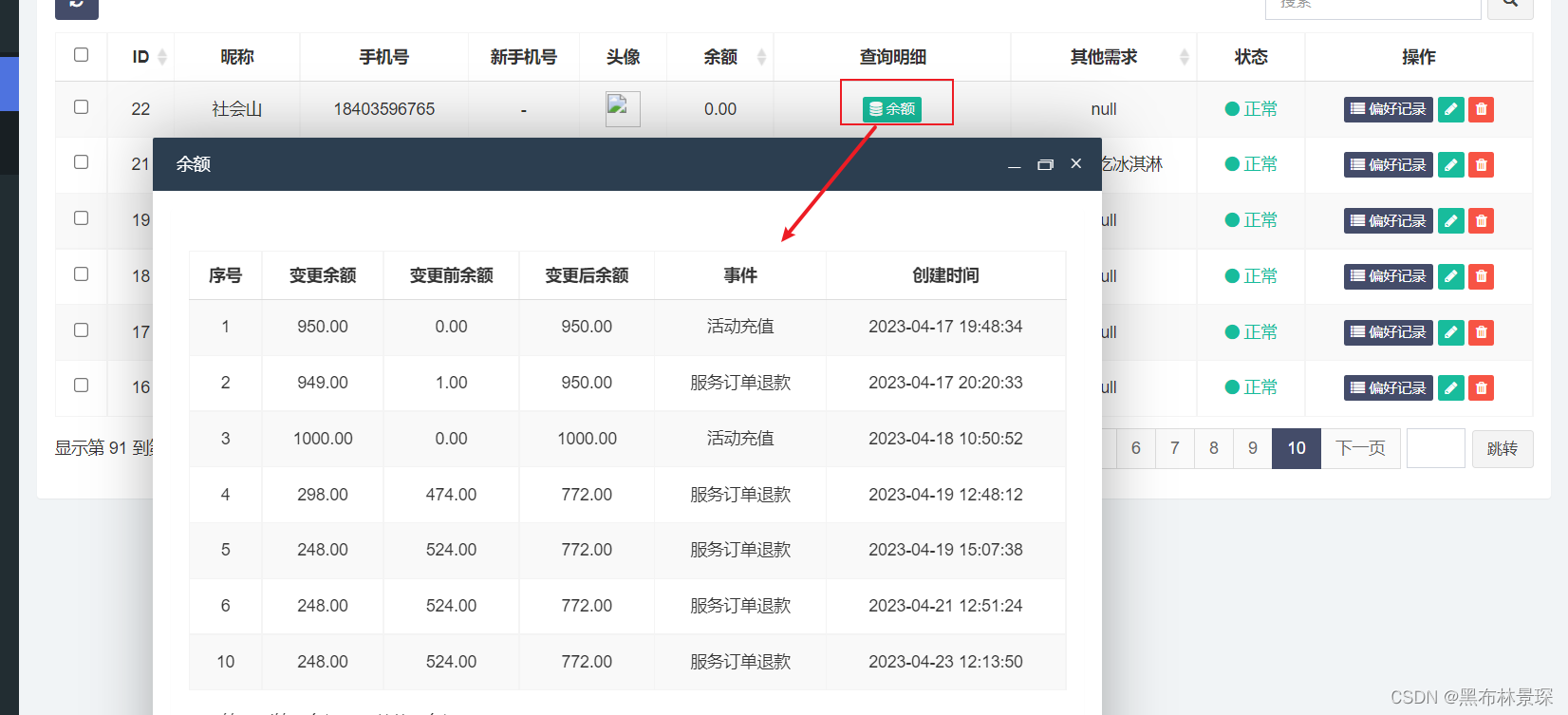This screenshot has width=1568, height=715.
Task: Click the 2023-04-17 19:48:34 timestamp cell
Action: tap(945, 327)
